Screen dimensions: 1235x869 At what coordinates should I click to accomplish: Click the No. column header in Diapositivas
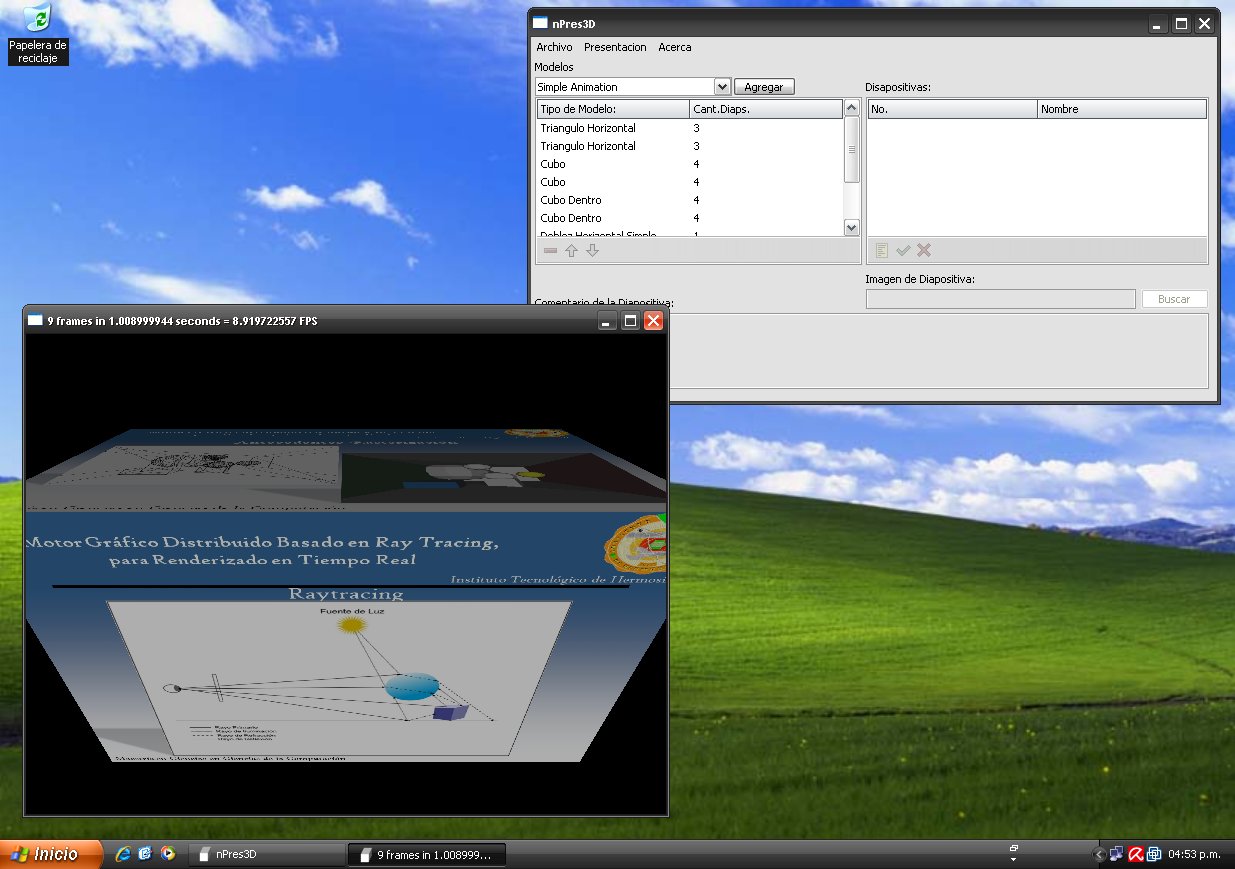coord(952,109)
